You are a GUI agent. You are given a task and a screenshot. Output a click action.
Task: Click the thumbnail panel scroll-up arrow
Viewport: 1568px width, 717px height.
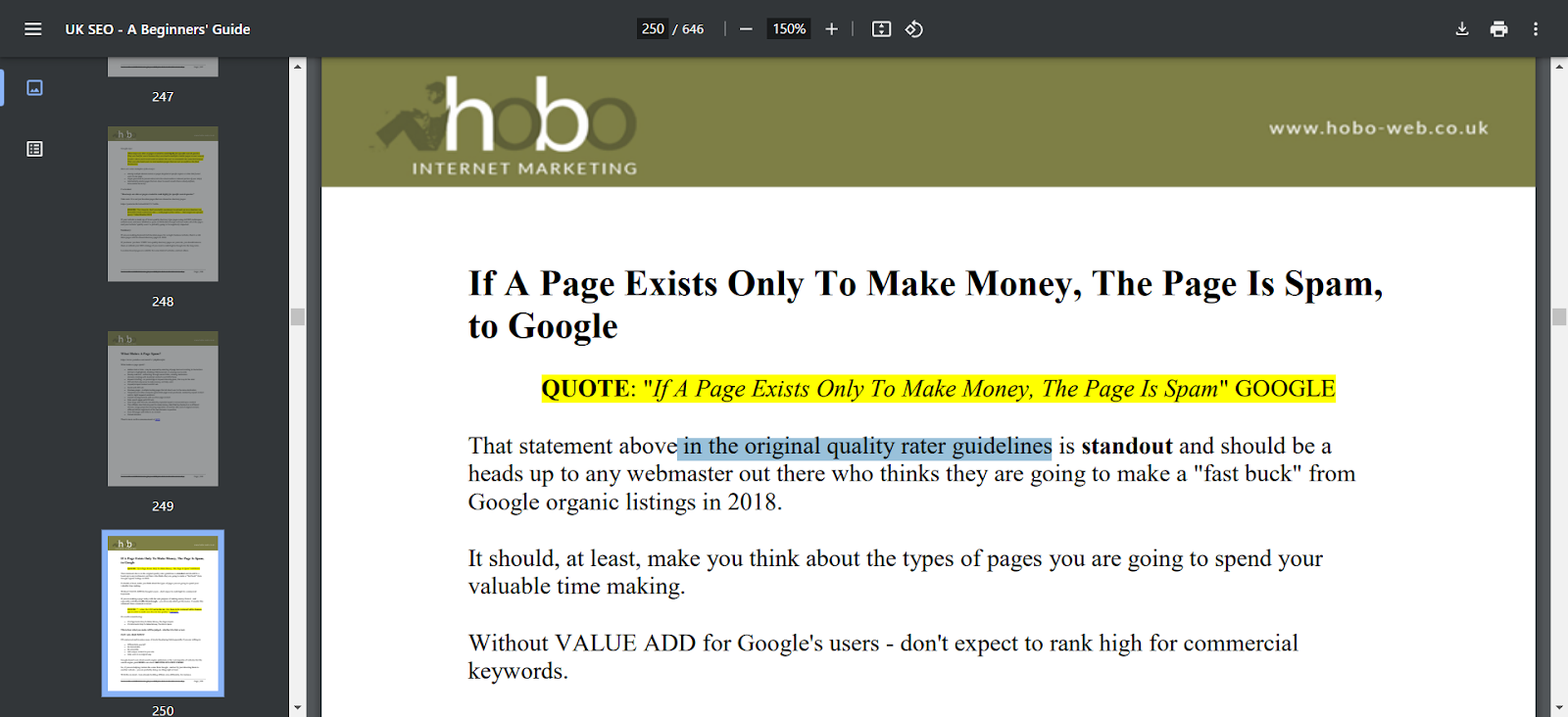click(297, 66)
